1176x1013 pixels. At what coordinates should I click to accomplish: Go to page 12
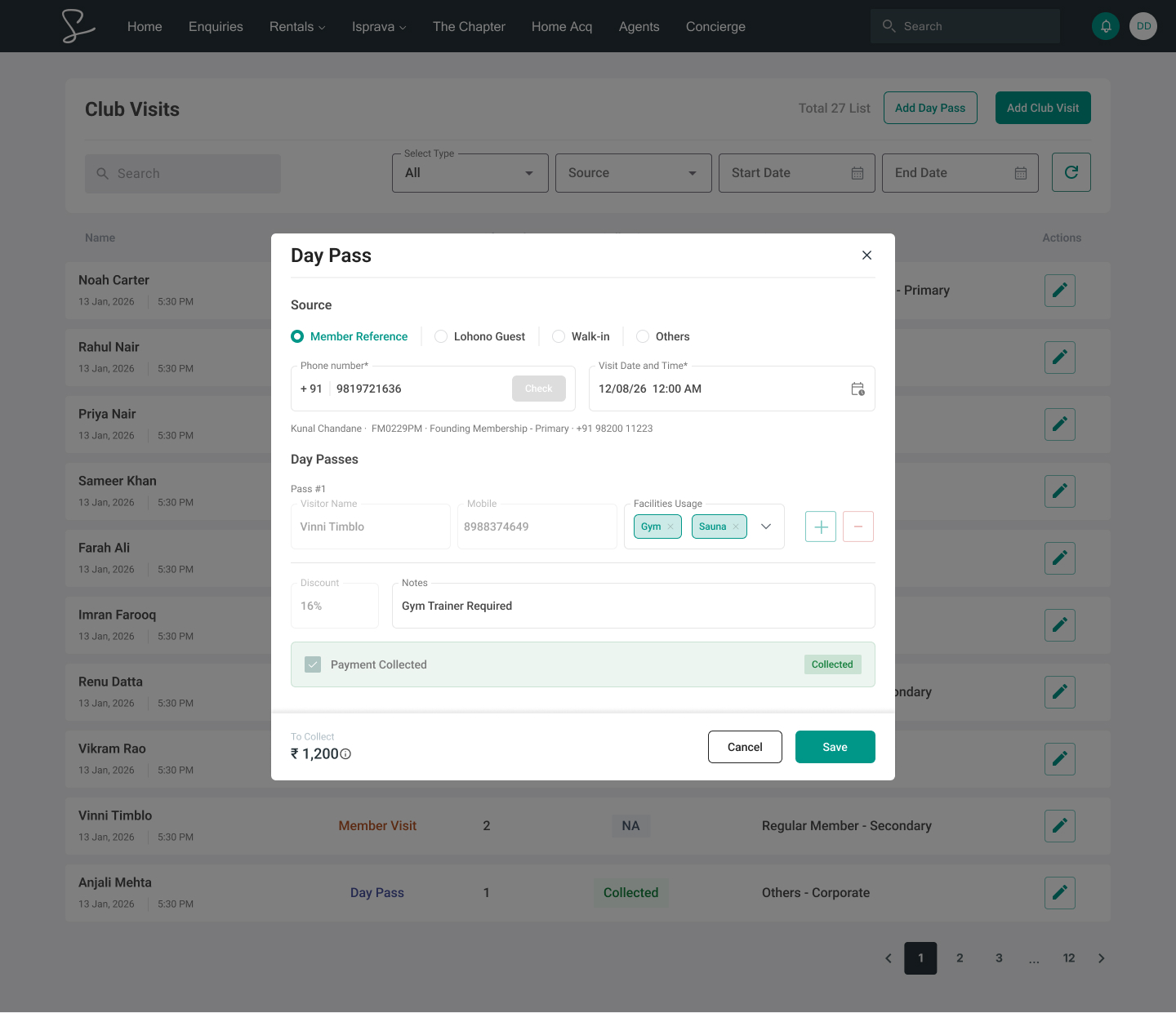(x=1069, y=958)
